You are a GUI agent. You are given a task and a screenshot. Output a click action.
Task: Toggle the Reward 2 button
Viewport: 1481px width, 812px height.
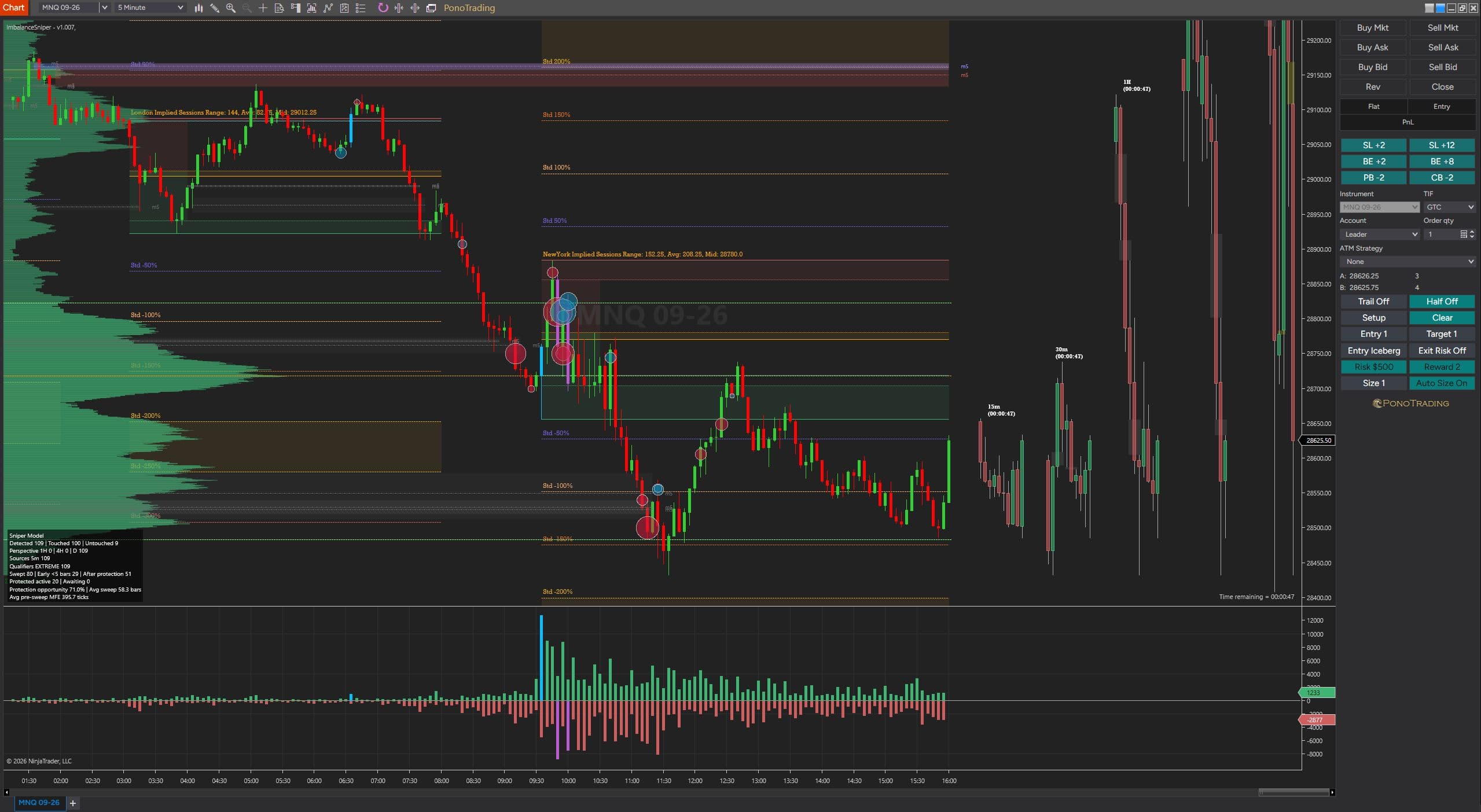(1442, 367)
